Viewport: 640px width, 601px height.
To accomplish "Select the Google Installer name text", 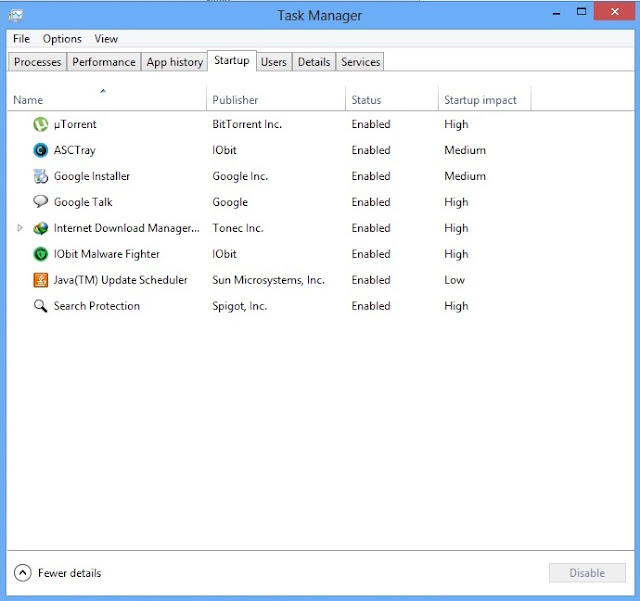I will pos(92,176).
